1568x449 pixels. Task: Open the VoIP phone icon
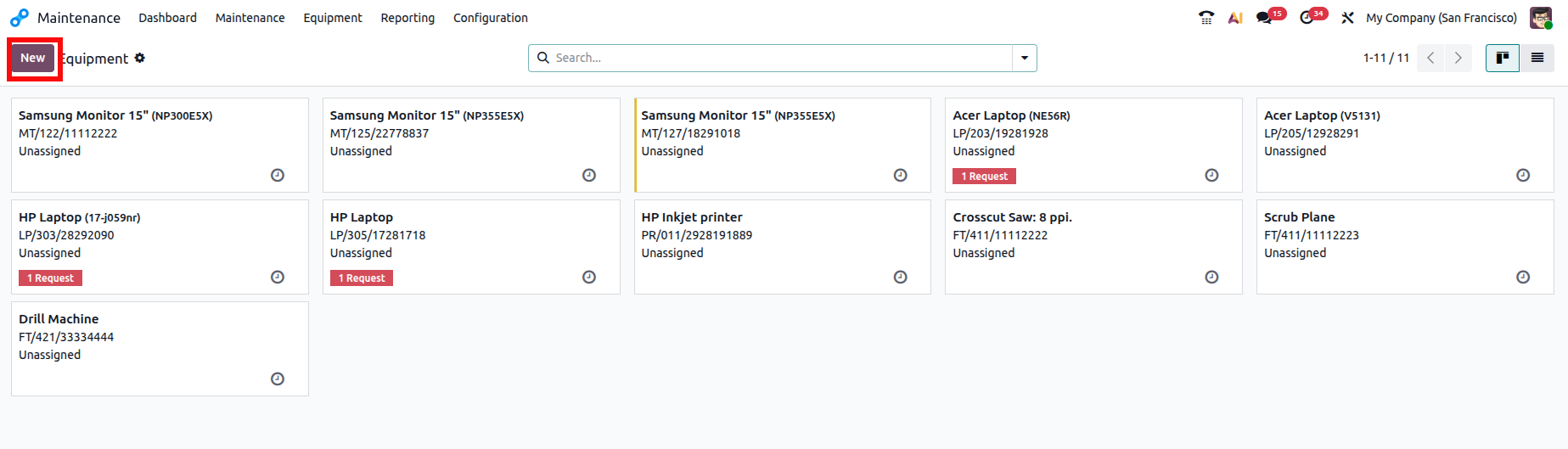[1206, 18]
